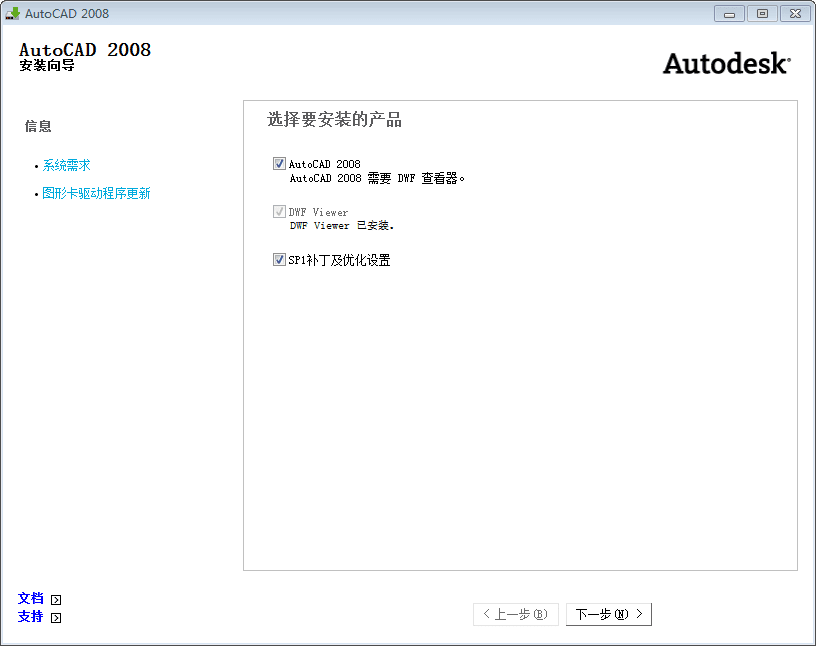The image size is (816, 646).
Task: Select text 'AutoCAD 2008 需要 DWF 查看器。'
Action: click(377, 179)
